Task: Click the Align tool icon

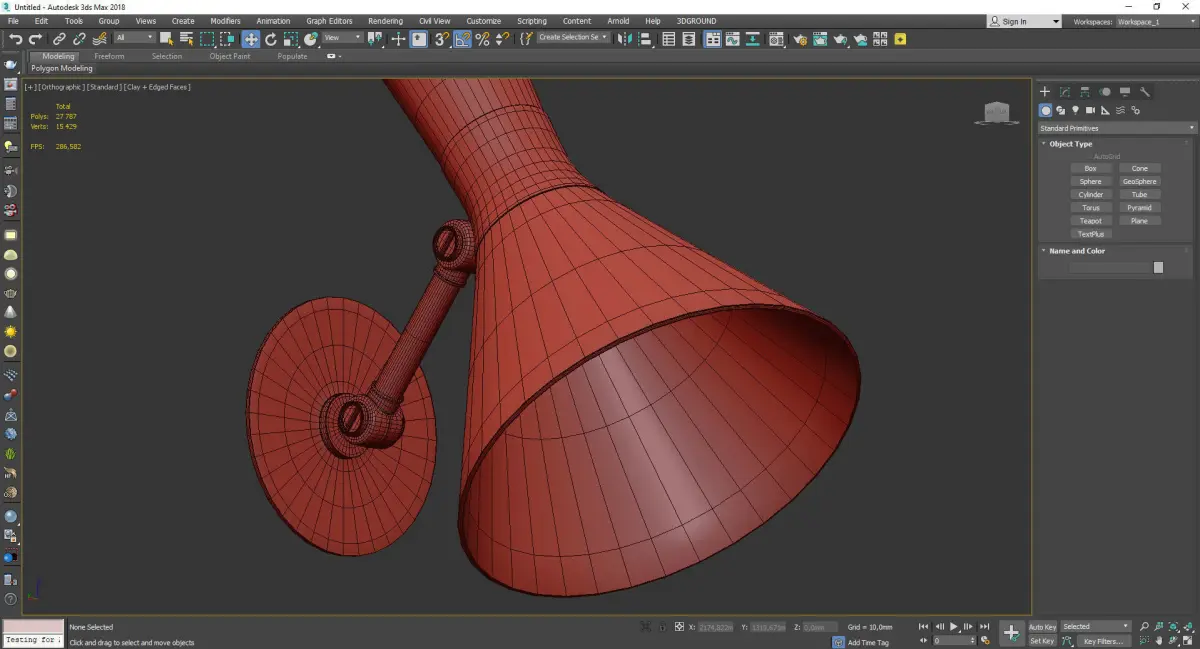Action: click(x=645, y=39)
